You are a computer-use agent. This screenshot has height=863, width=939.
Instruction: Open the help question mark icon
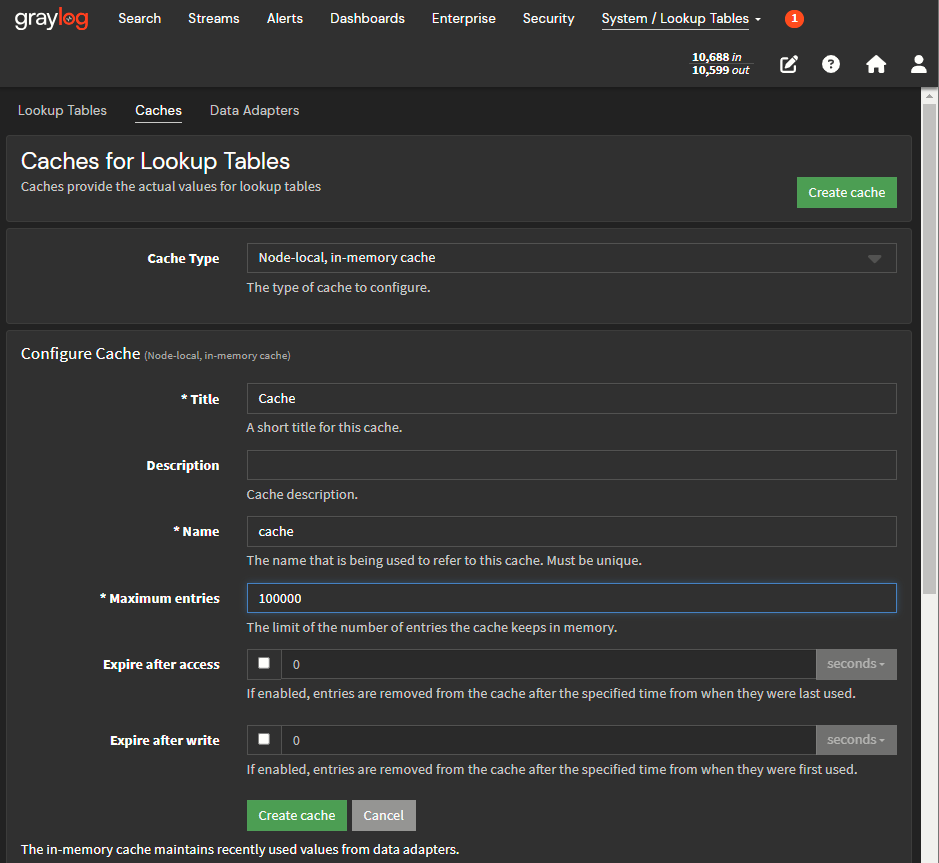831,65
